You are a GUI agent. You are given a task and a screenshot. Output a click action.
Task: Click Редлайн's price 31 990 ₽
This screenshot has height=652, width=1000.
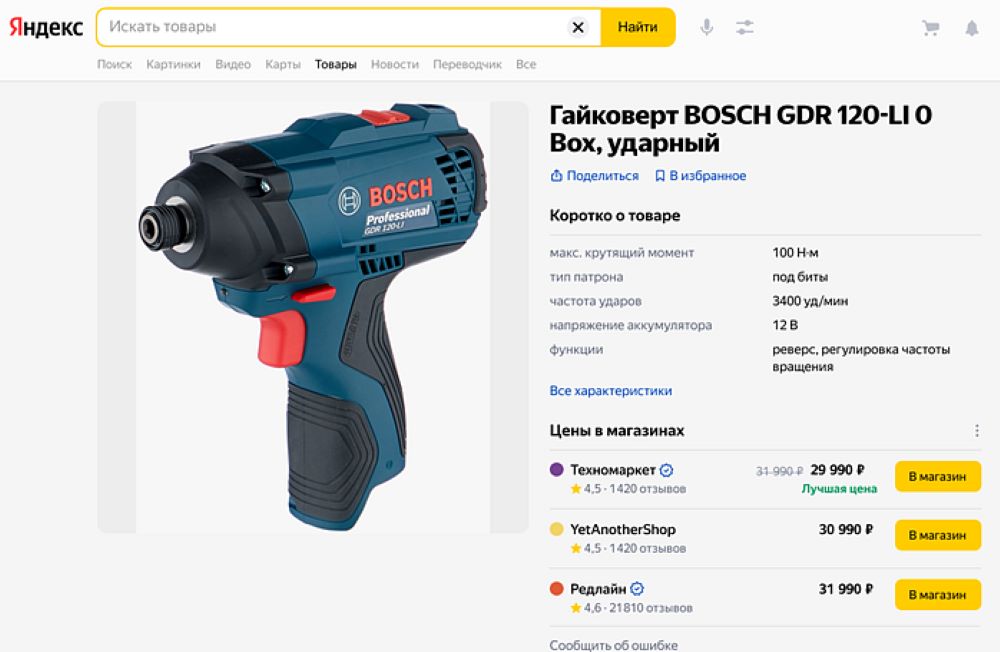846,588
